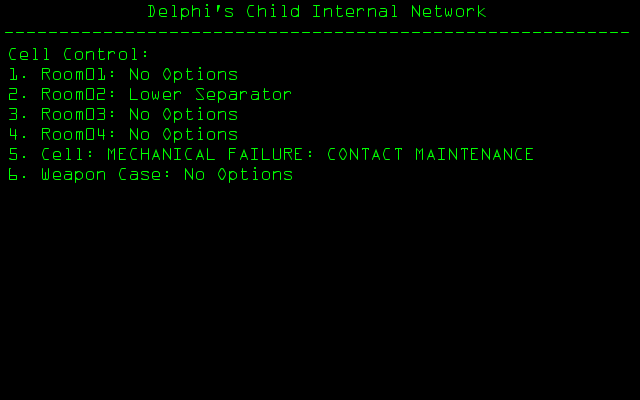Choose the Lower Separator option

click(210, 95)
